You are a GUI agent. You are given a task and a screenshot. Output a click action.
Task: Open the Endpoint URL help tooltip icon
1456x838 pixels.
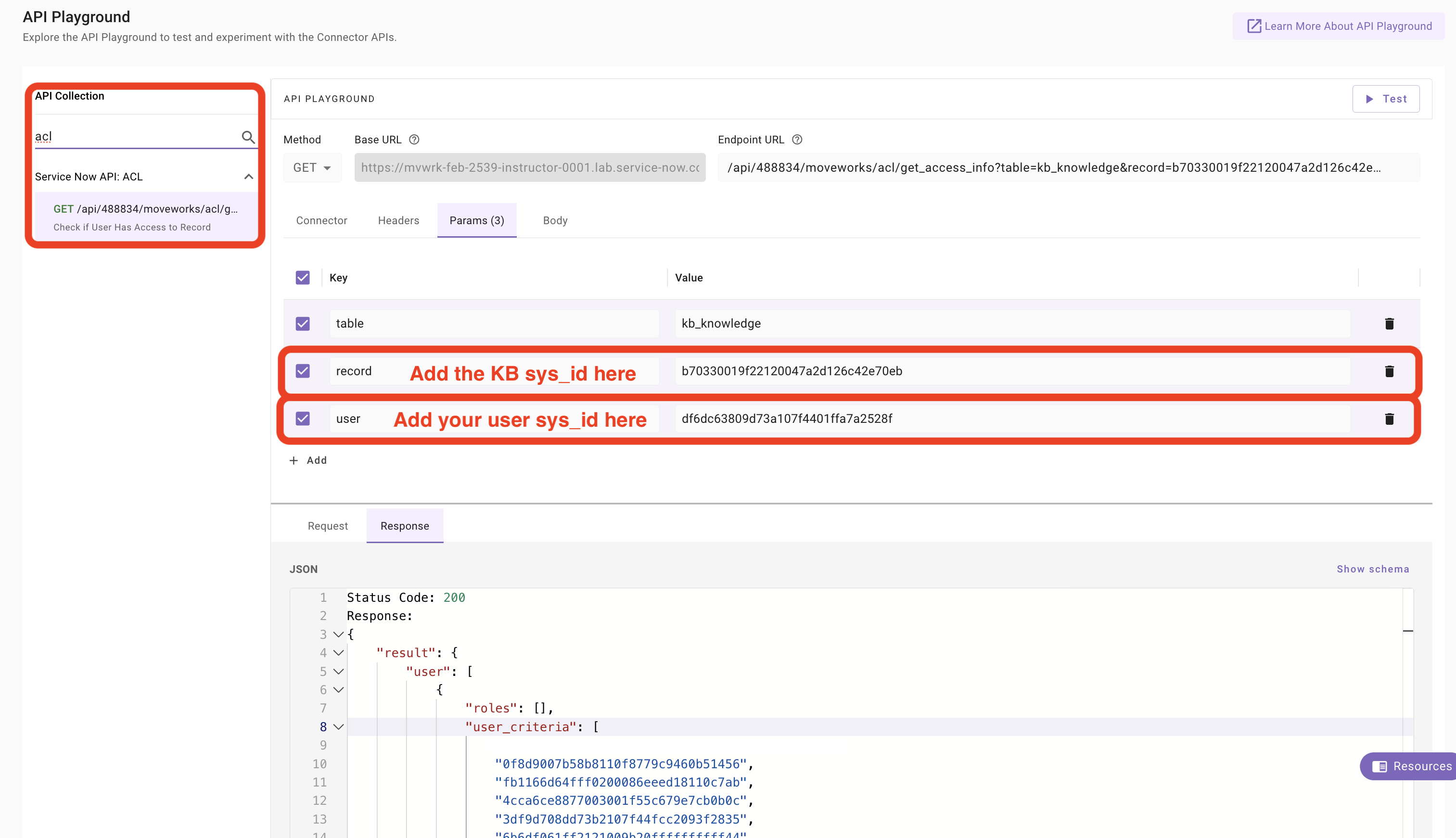pyautogui.click(x=796, y=140)
